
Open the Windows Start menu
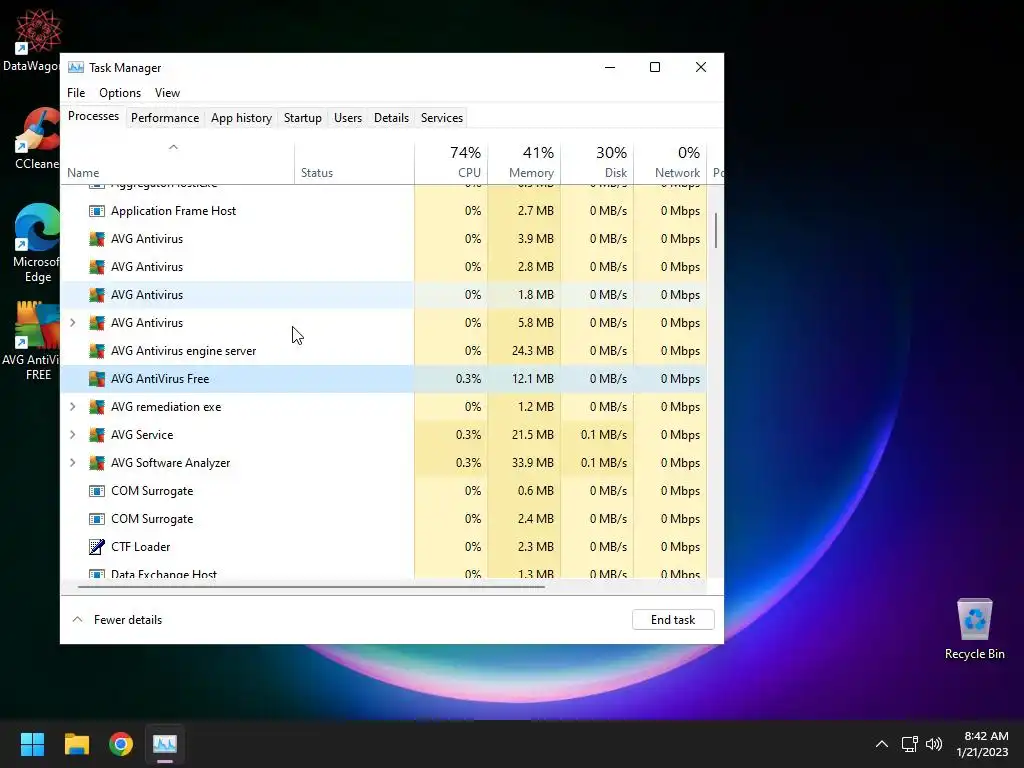coord(32,744)
